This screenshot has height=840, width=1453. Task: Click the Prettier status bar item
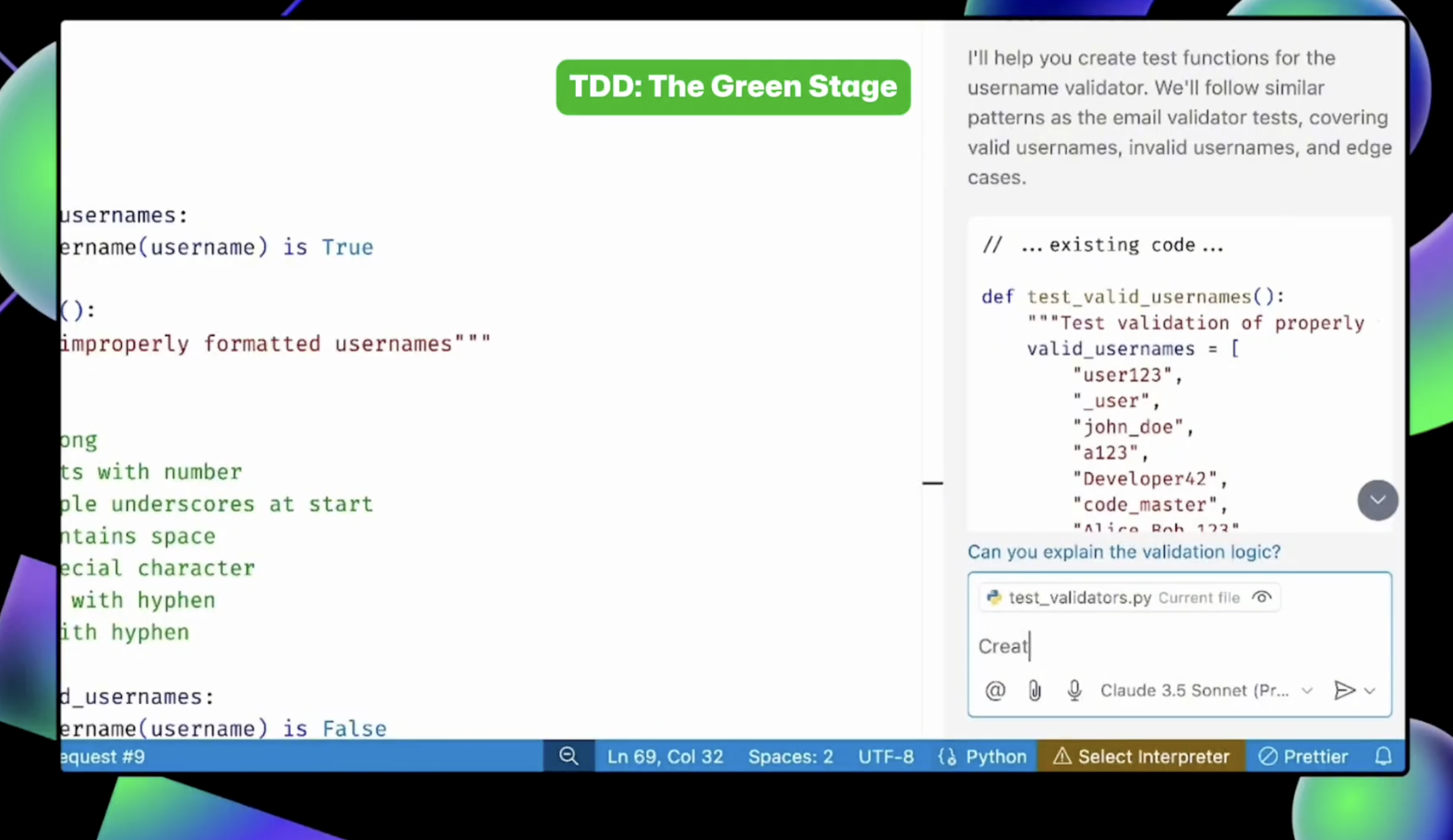1304,757
